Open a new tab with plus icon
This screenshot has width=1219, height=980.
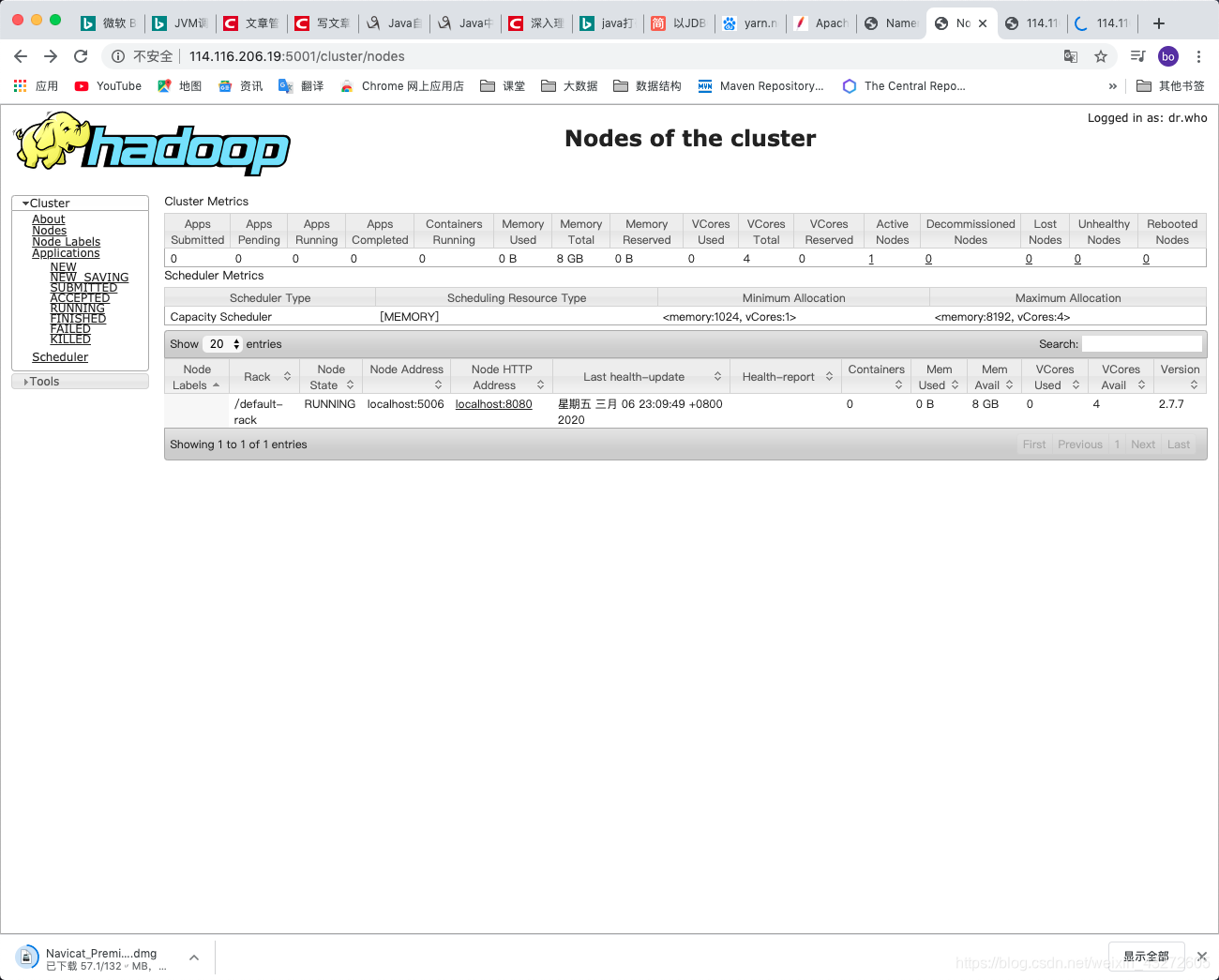pos(1159,23)
